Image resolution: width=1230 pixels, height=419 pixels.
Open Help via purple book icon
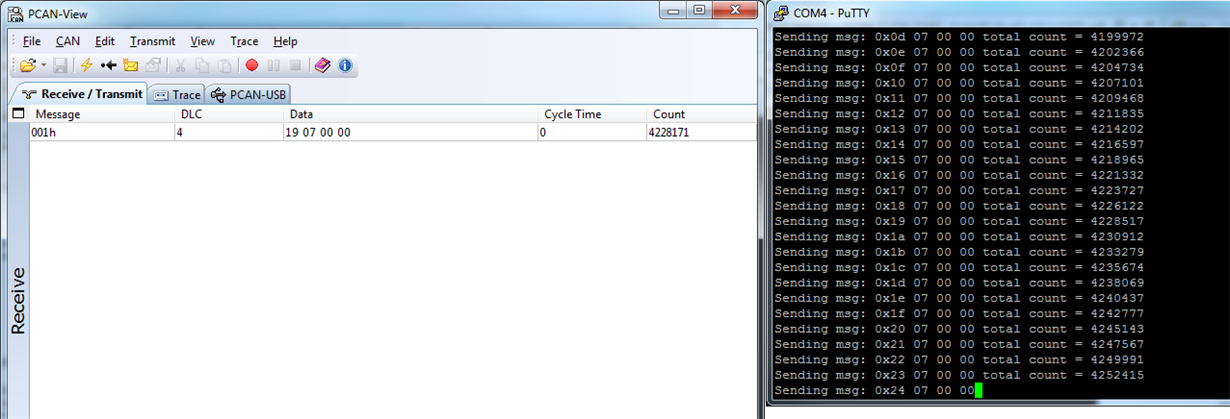coord(322,65)
